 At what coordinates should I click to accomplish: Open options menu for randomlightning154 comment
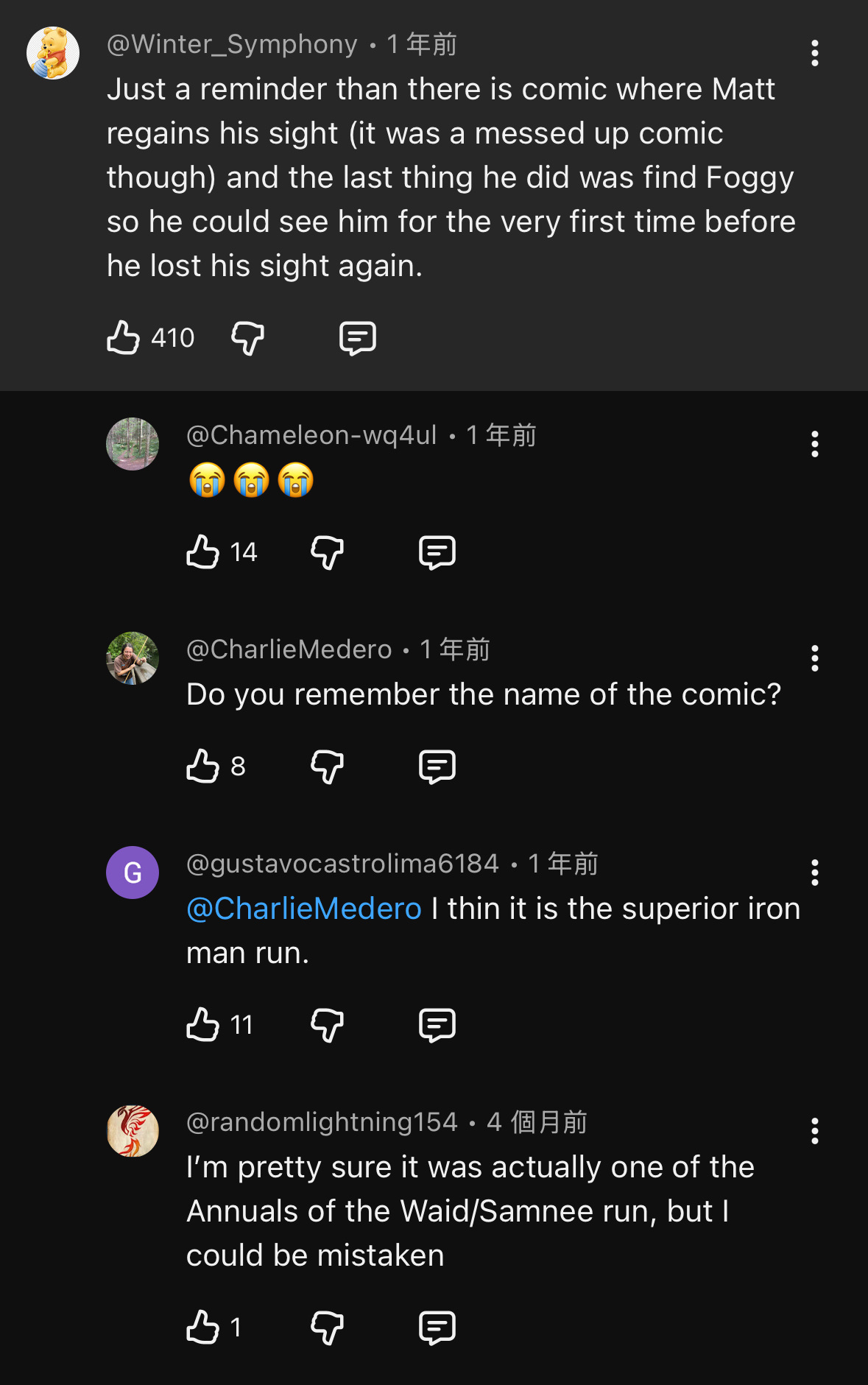(814, 1131)
